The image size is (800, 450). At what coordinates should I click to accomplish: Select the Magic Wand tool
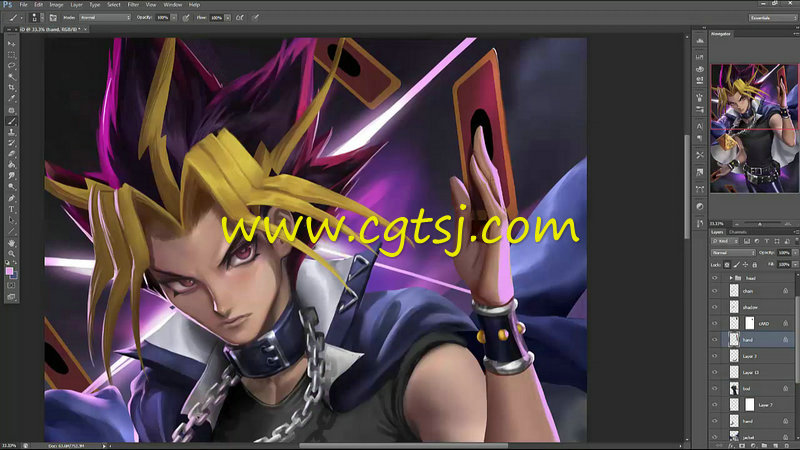pyautogui.click(x=11, y=77)
